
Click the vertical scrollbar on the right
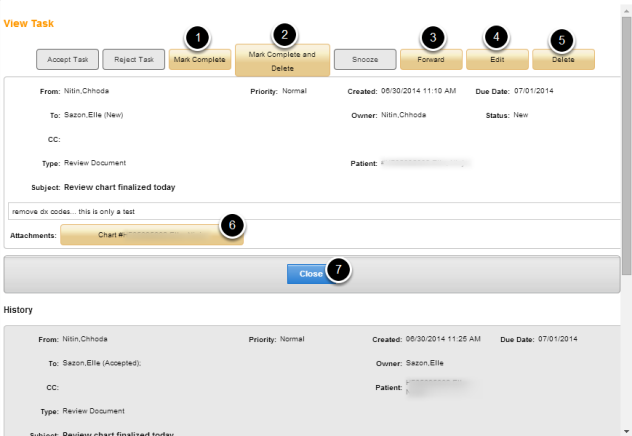(x=626, y=150)
